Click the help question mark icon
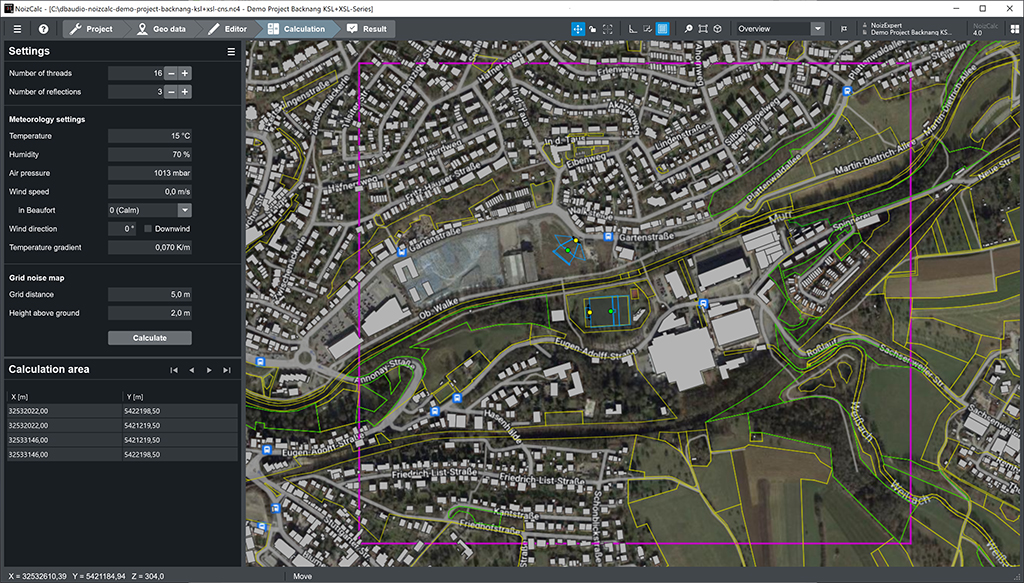Viewport: 1024px width, 583px height. pyautogui.click(x=43, y=29)
